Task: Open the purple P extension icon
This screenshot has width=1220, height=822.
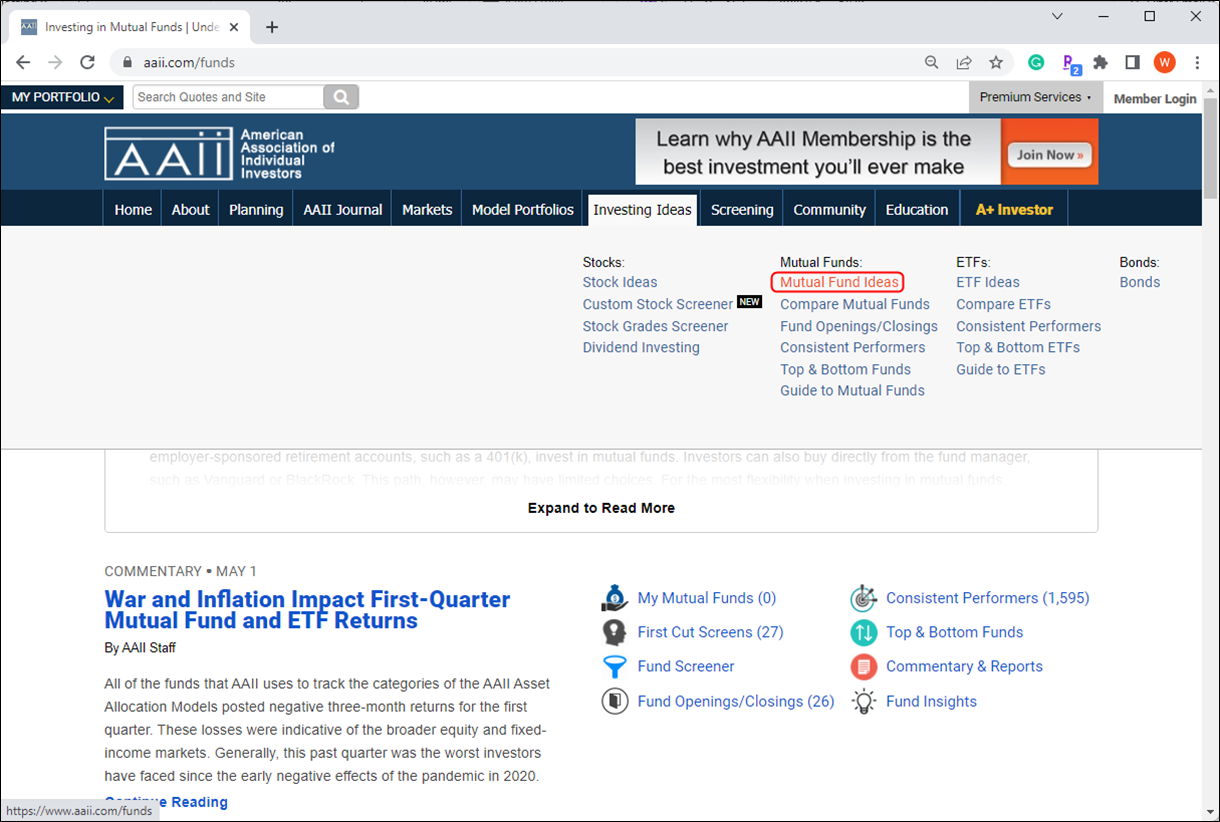Action: click(x=1069, y=63)
